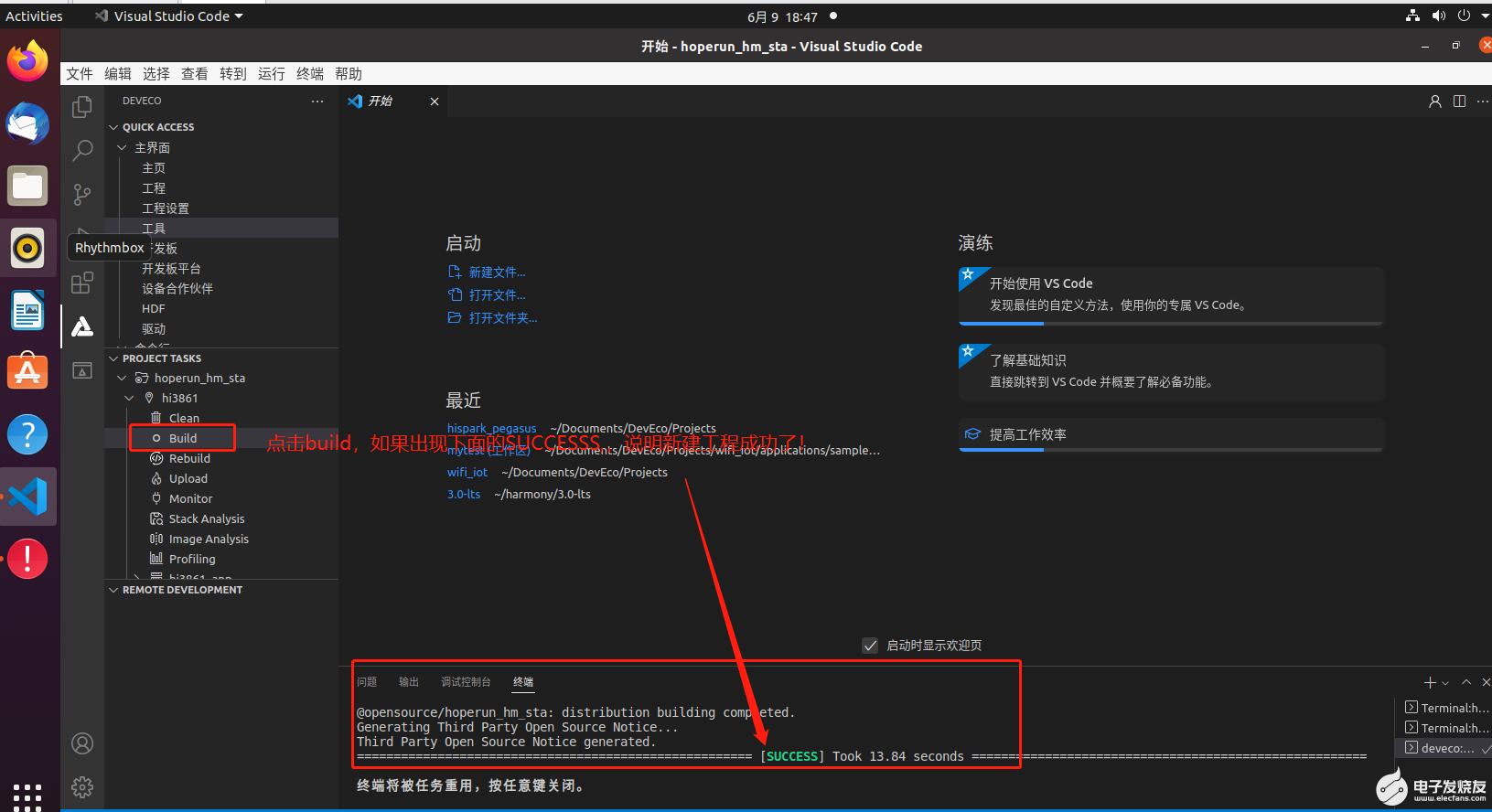Select the DevEco triangle icon in activity bar
This screenshot has width=1492, height=812.
pyautogui.click(x=82, y=326)
